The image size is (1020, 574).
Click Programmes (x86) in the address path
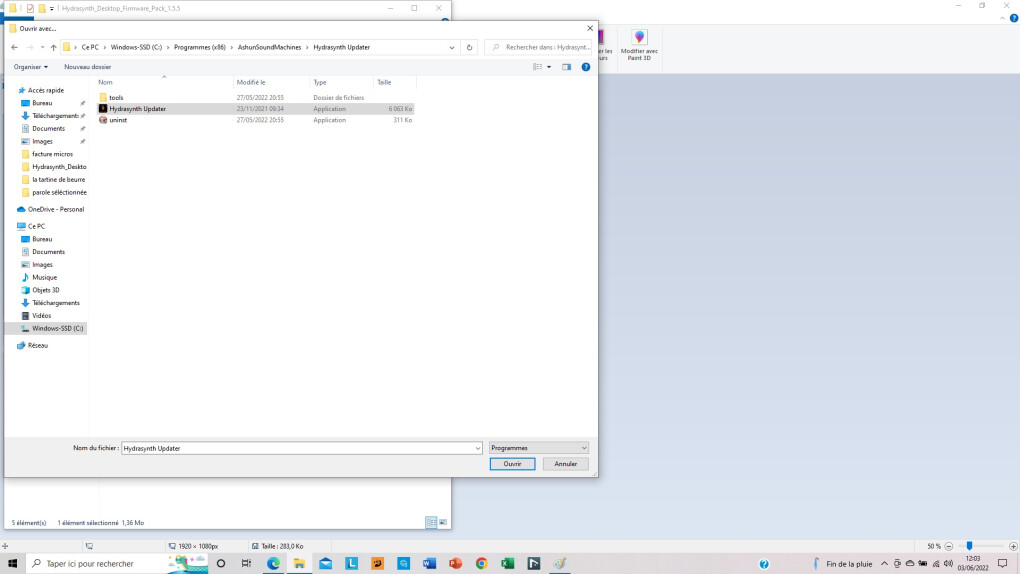click(x=200, y=48)
